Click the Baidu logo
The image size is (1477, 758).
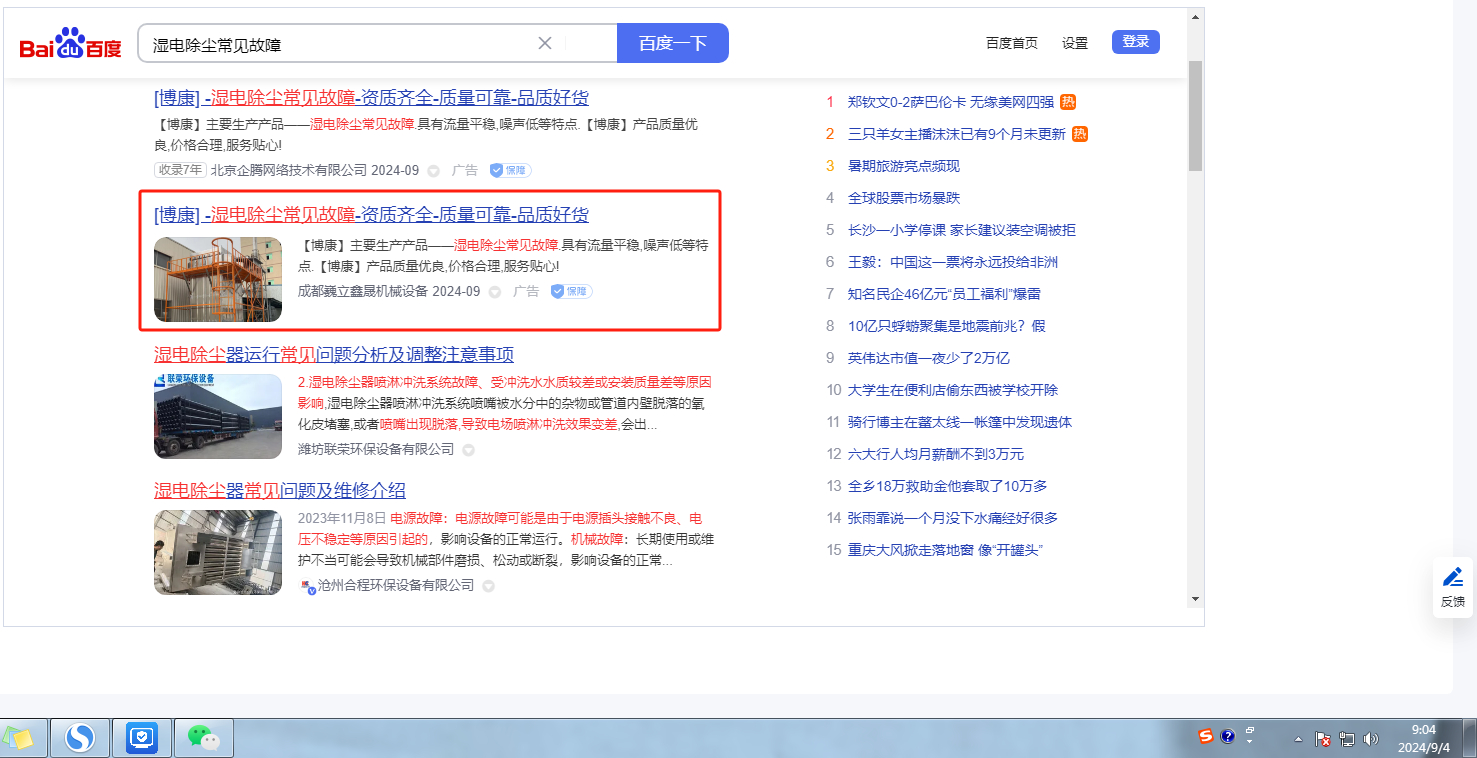[70, 44]
